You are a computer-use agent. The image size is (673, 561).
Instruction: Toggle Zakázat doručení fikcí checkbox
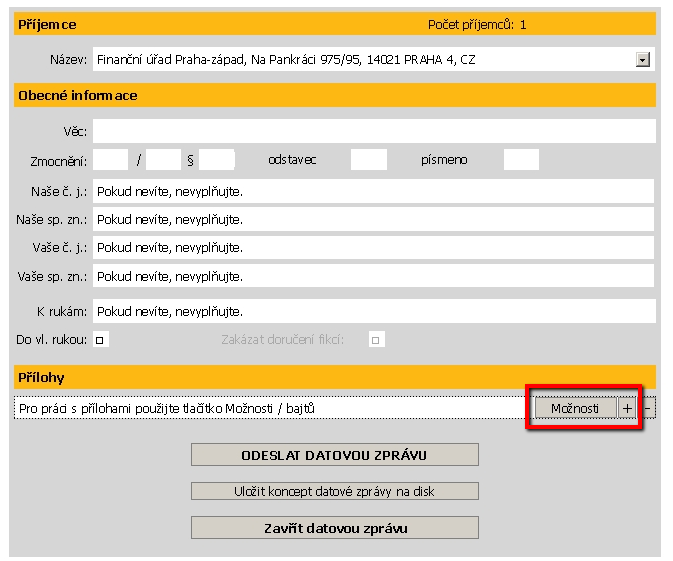tap(376, 340)
